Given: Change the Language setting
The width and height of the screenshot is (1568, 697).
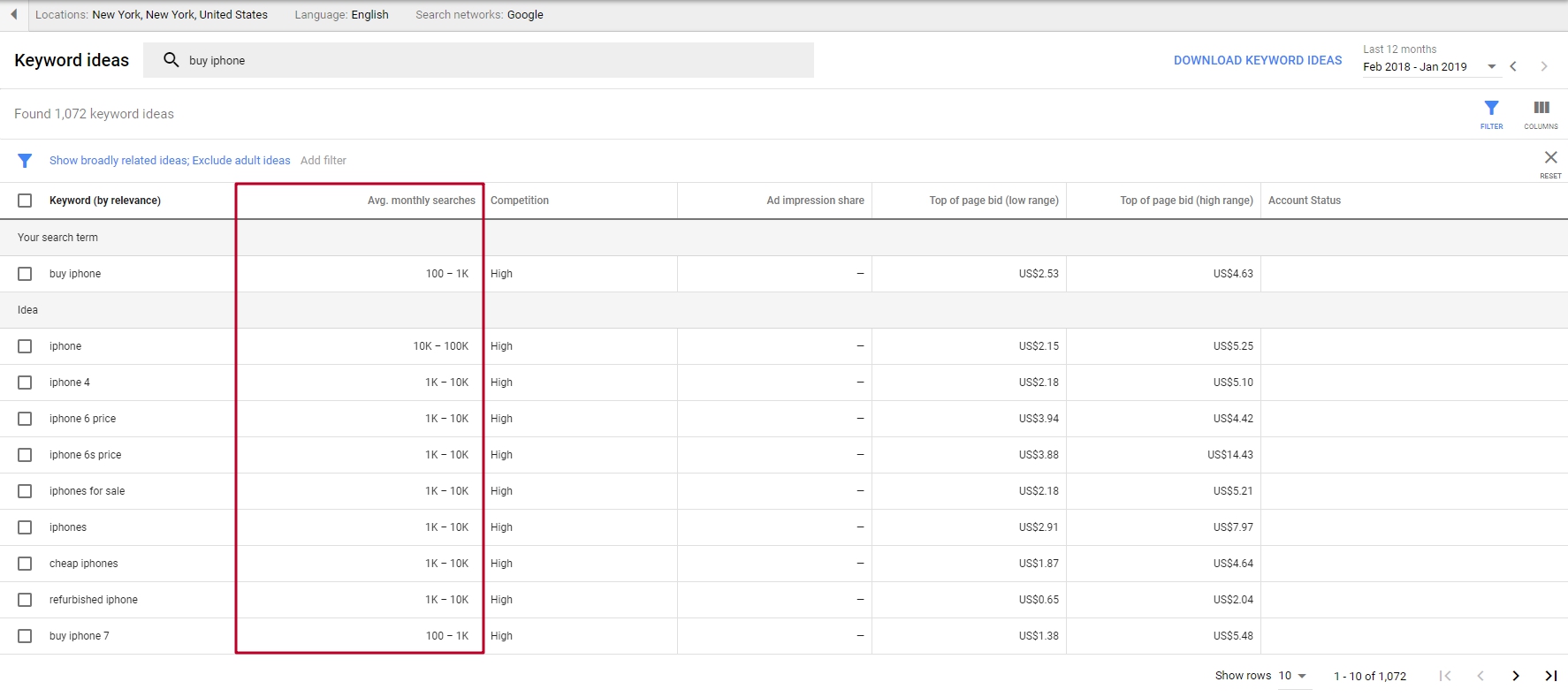Looking at the screenshot, I should (x=341, y=15).
